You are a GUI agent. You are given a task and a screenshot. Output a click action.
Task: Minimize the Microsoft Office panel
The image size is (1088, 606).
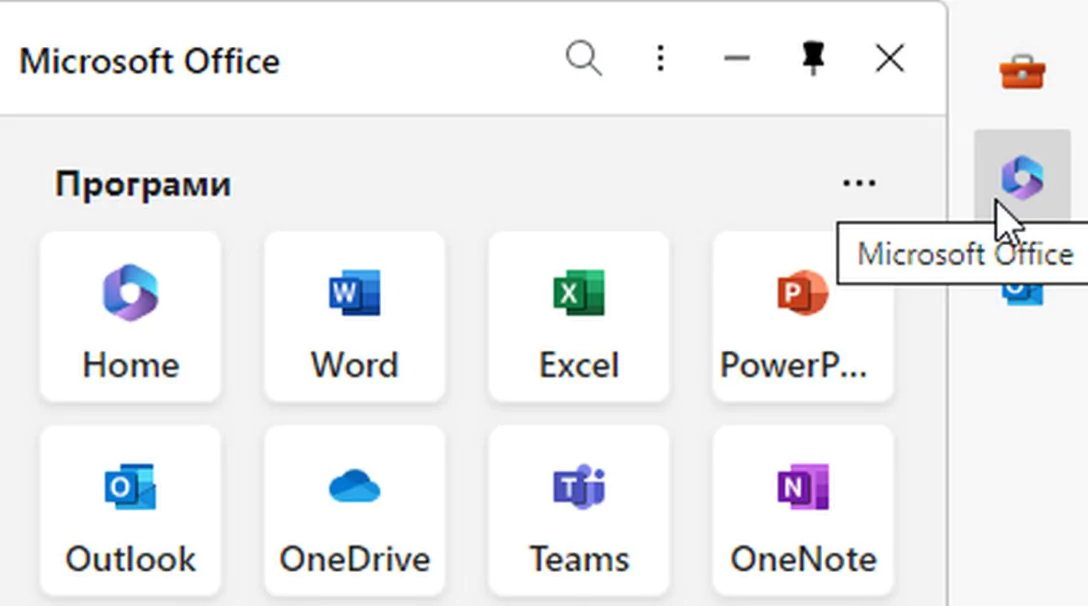737,59
